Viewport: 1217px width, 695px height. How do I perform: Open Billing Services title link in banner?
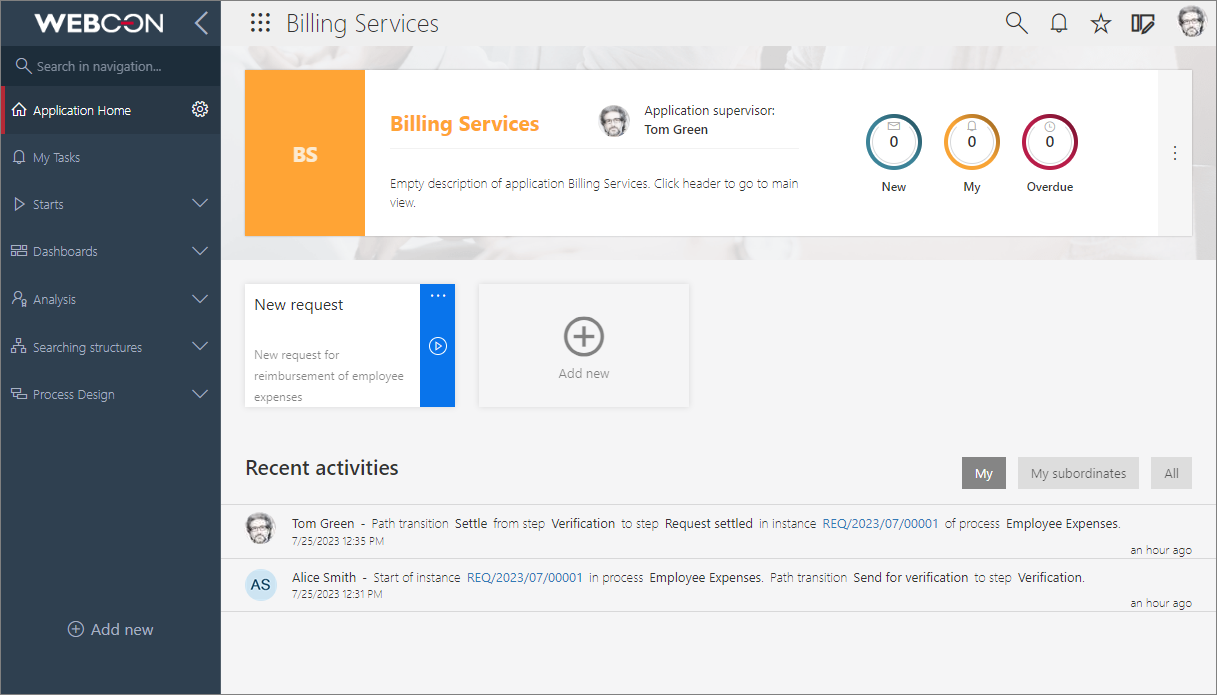[x=464, y=124]
